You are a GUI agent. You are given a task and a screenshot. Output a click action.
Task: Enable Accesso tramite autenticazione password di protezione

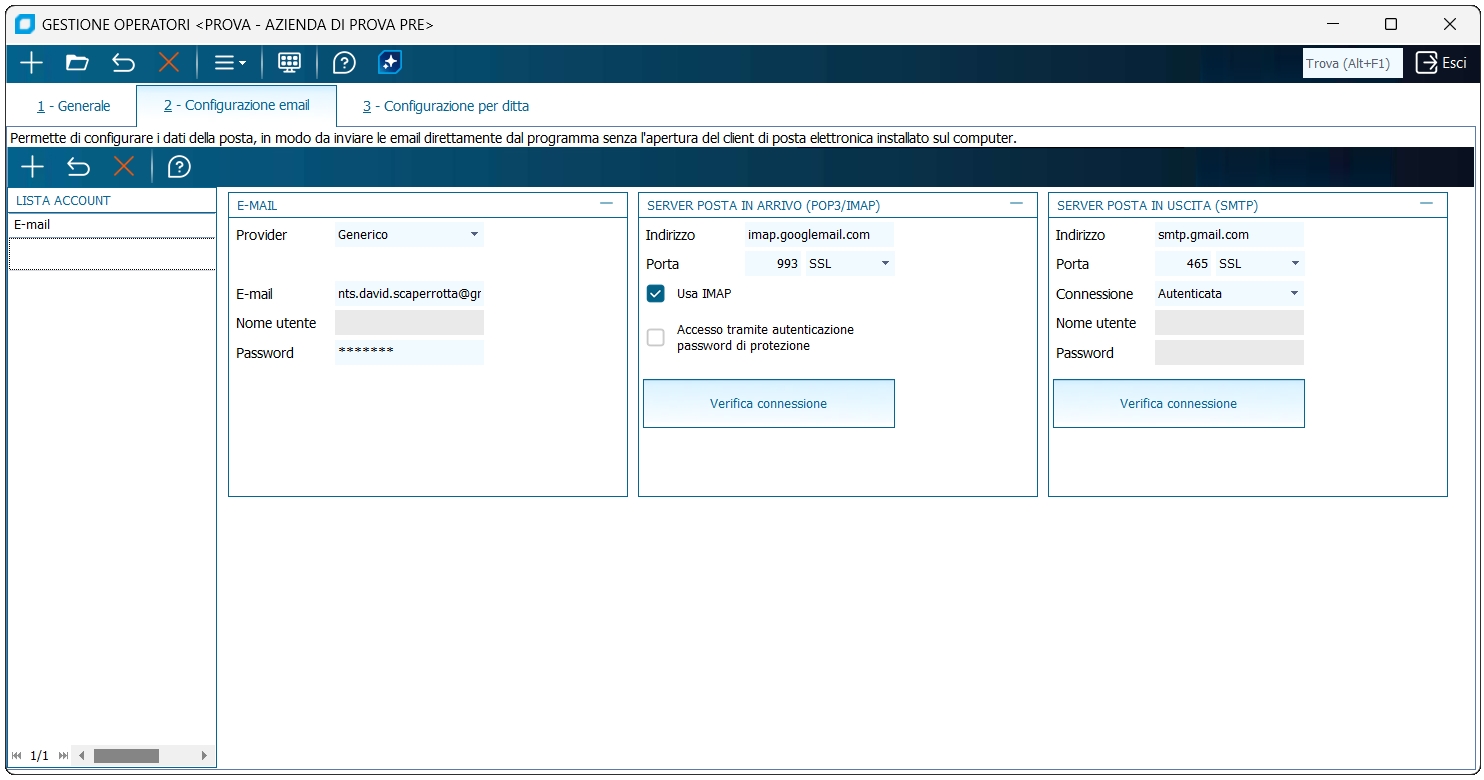click(x=656, y=338)
